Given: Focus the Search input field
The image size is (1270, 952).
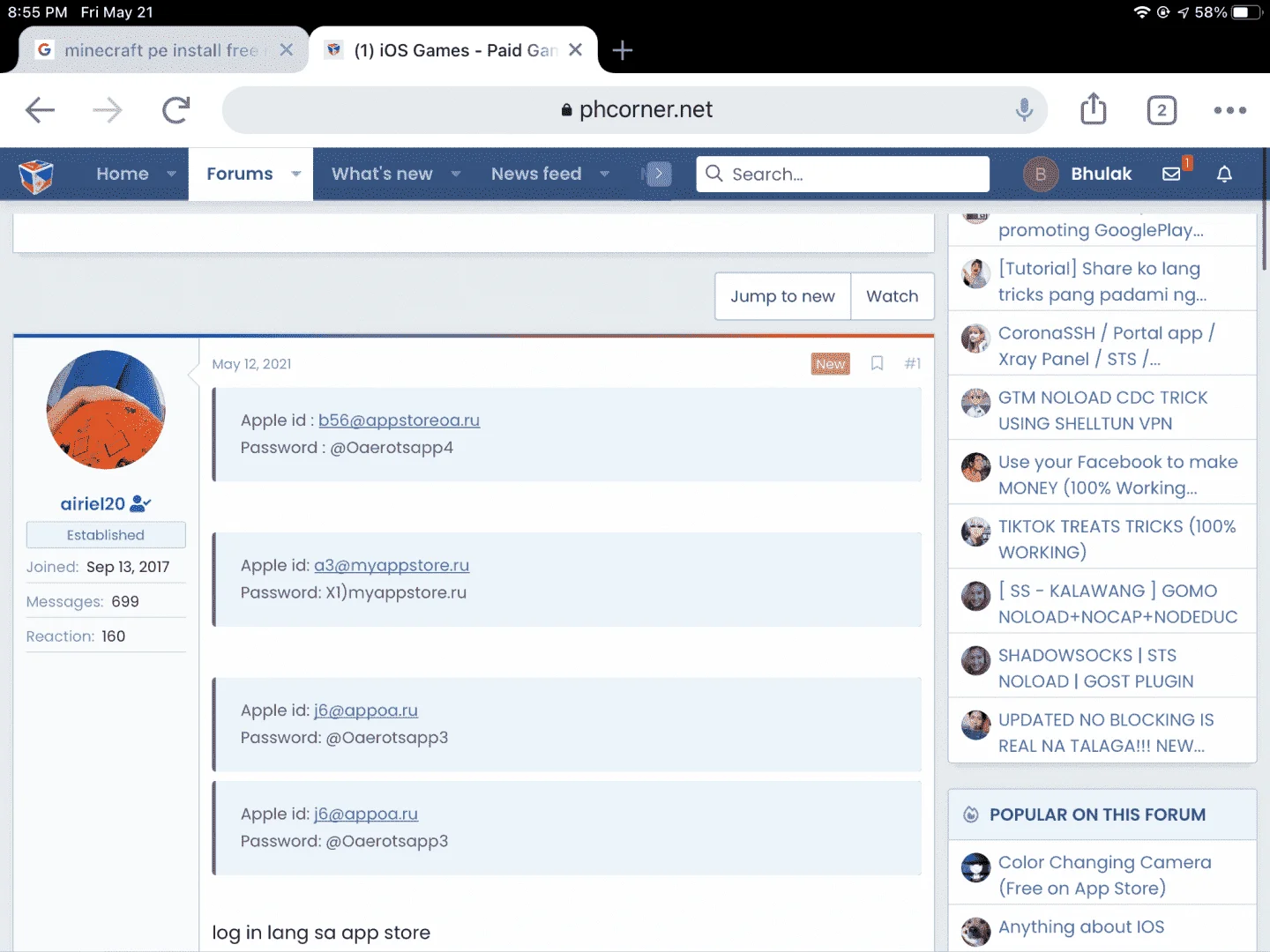Looking at the screenshot, I should point(842,174).
